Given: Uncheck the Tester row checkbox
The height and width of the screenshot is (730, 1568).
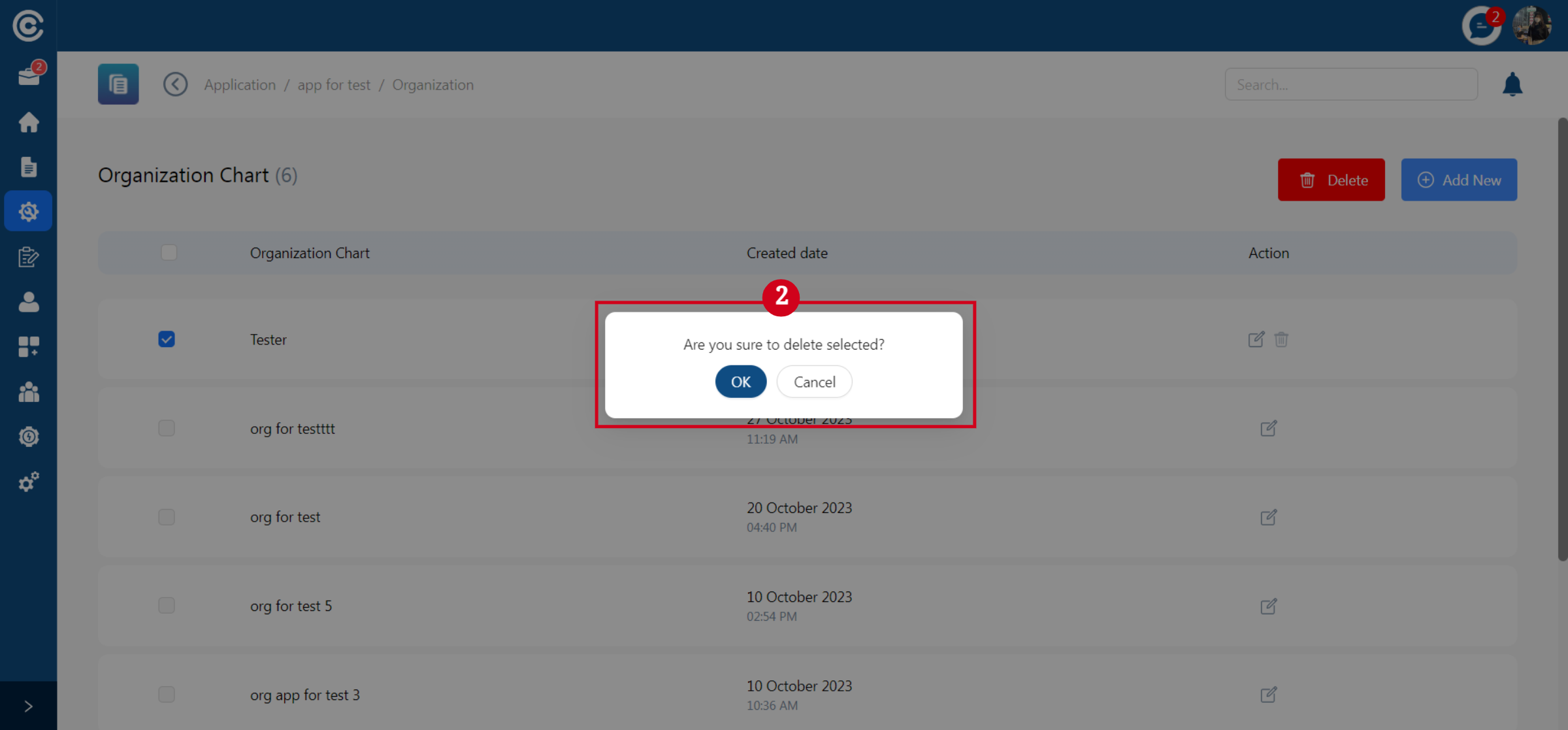Looking at the screenshot, I should tap(167, 339).
